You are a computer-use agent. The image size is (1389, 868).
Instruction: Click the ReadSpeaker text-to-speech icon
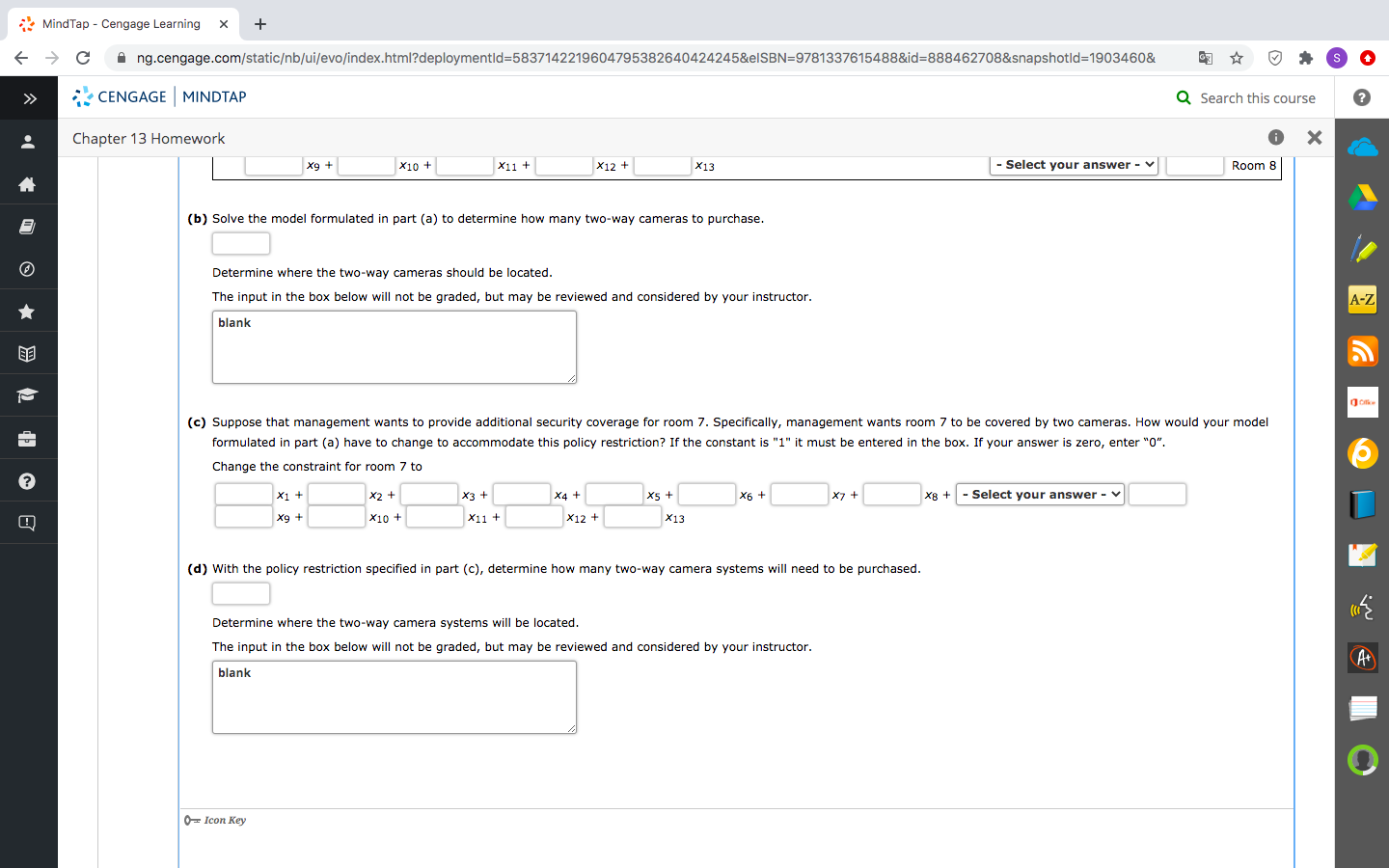(1362, 607)
